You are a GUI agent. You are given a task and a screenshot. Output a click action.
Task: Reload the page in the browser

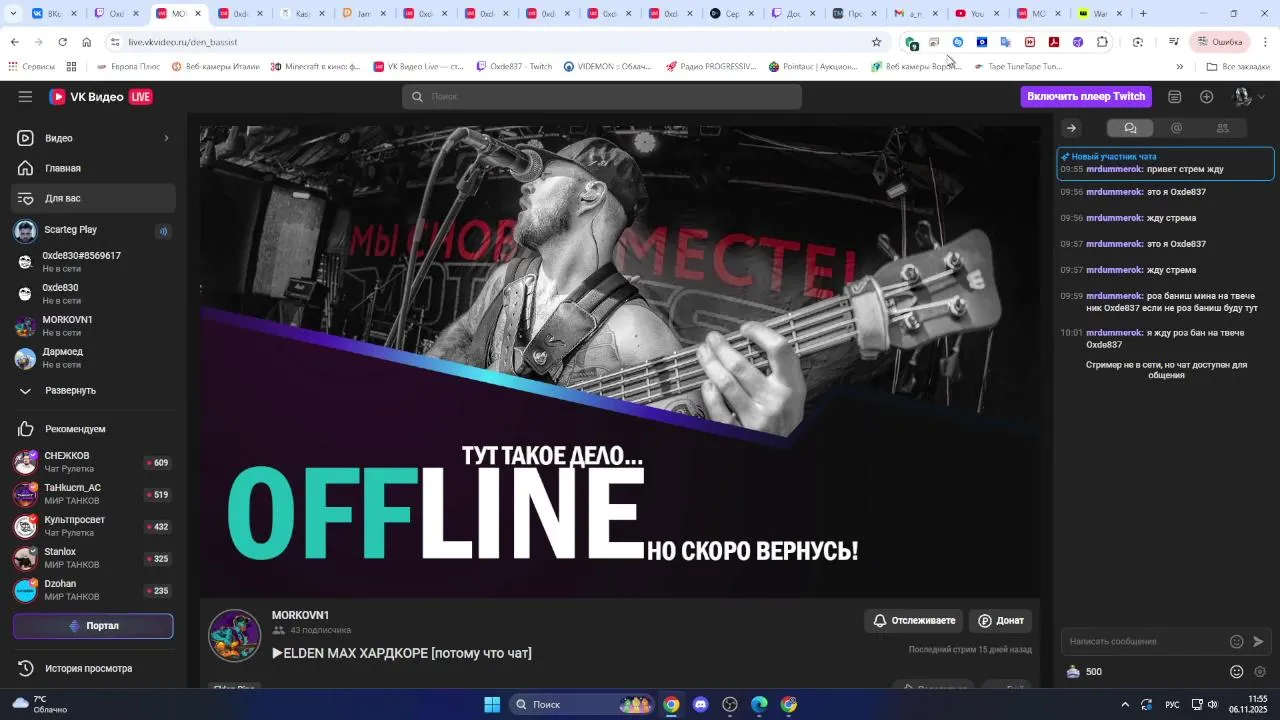coord(63,42)
